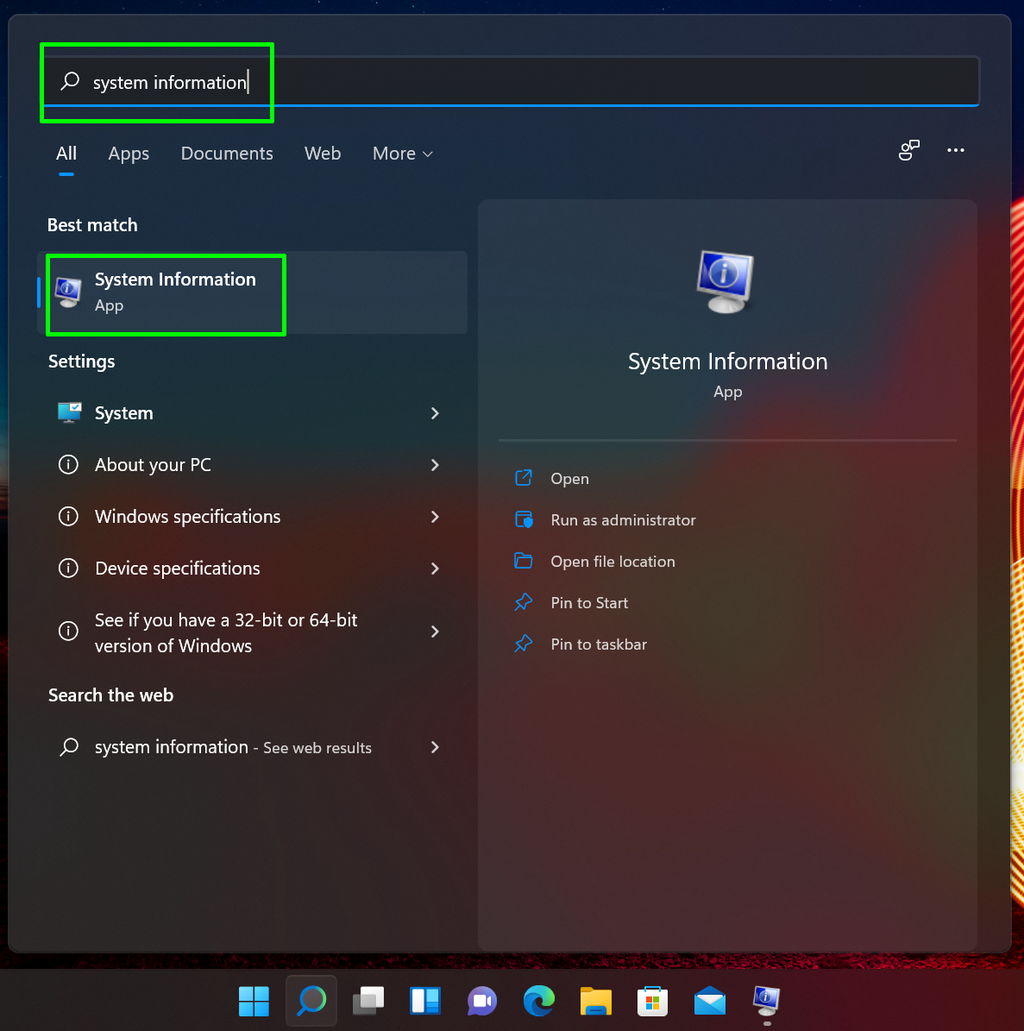The height and width of the screenshot is (1031, 1024).
Task: Launch Microsoft Edge from taskbar
Action: point(539,1001)
